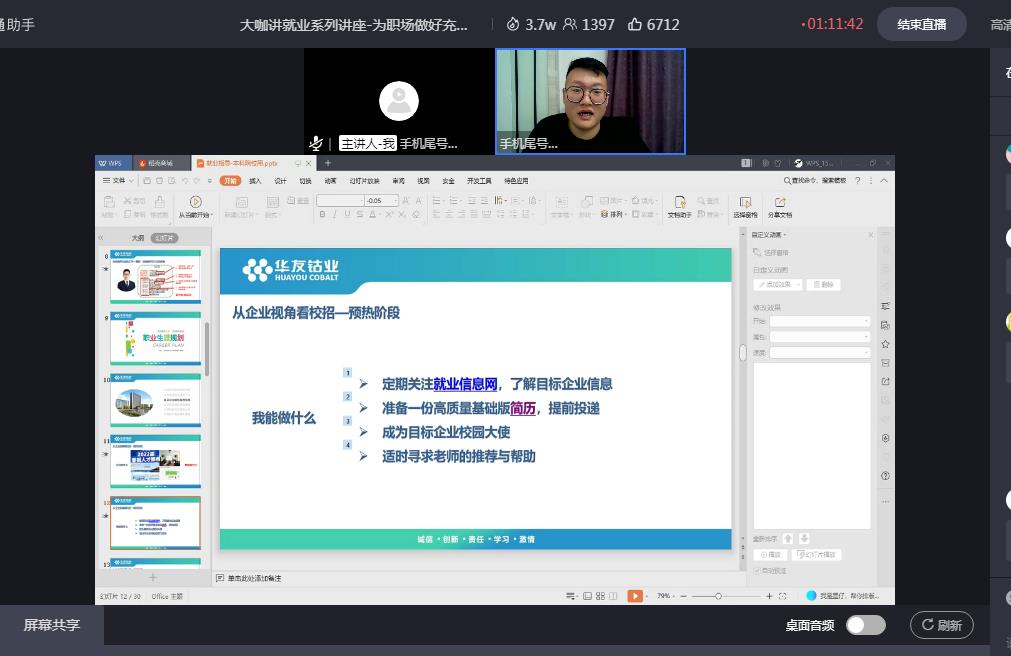
Task: Switch to the 设计 ribbon tab
Action: [280, 181]
